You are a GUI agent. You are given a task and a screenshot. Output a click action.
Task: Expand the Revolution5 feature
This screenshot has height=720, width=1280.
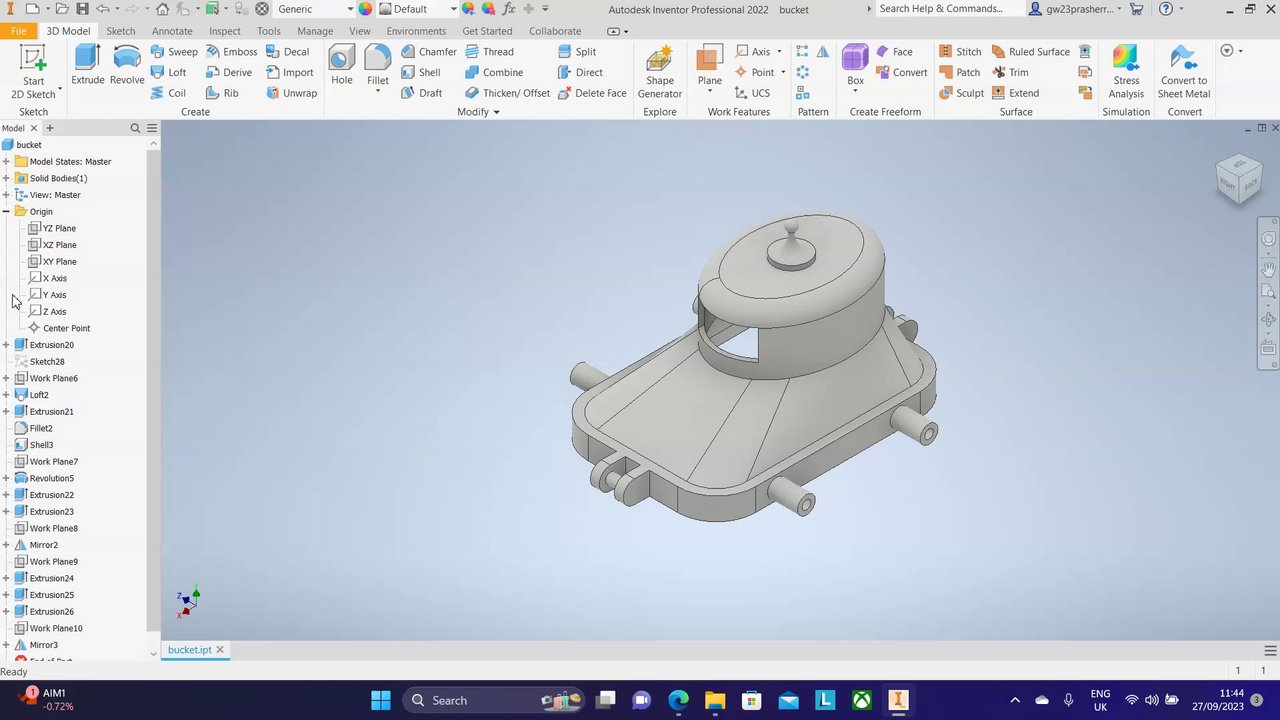(x=6, y=478)
